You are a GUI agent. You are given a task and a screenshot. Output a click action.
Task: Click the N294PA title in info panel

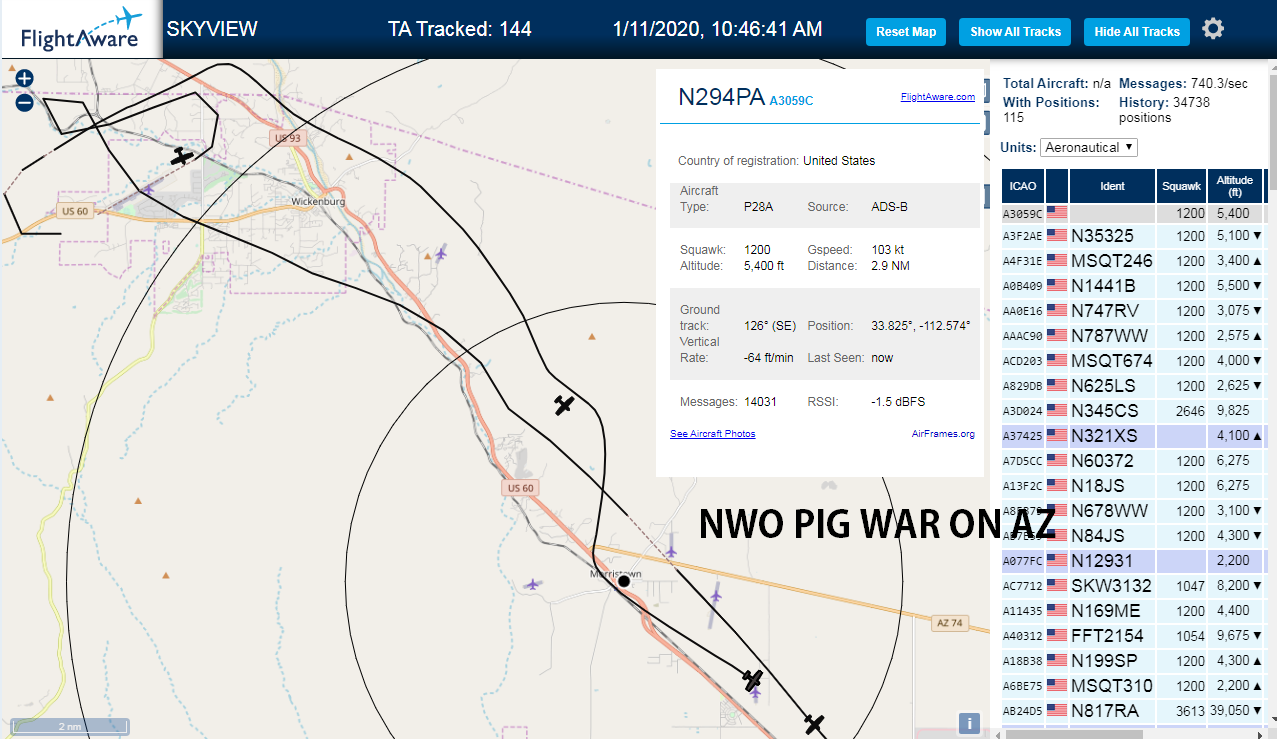coord(722,97)
